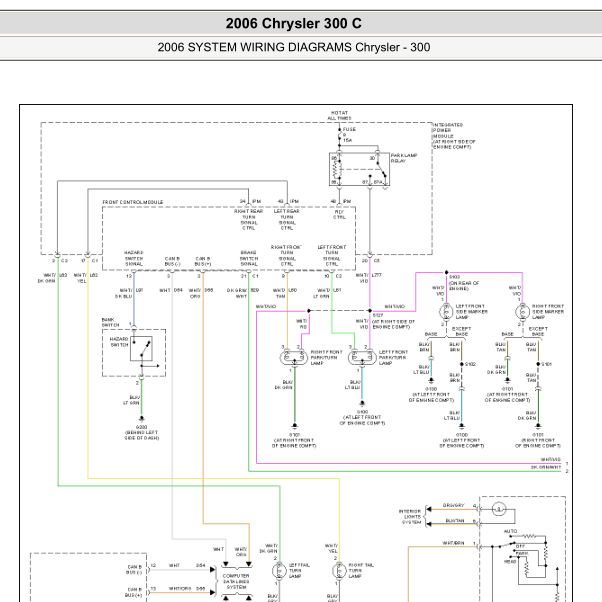Viewport: 602px width, 602px height.
Task: Select 'G200 (BEHIND LEFT SIDE OF DASH)' ground label
Action: 142,432
